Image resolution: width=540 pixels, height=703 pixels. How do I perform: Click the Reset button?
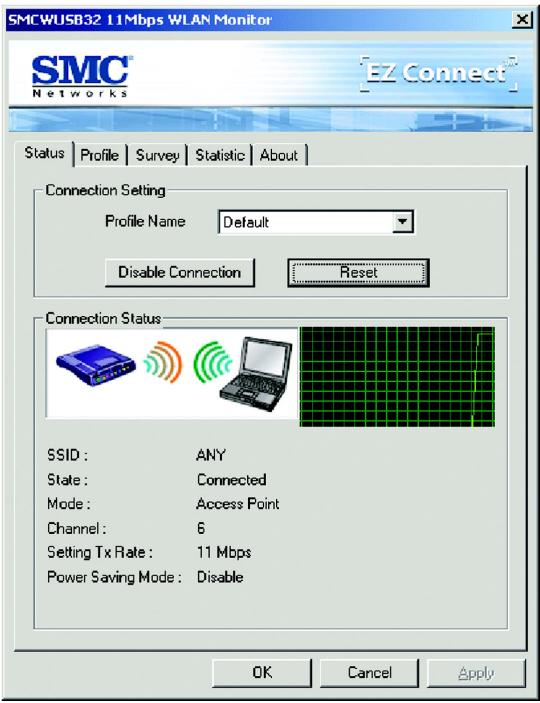(358, 273)
